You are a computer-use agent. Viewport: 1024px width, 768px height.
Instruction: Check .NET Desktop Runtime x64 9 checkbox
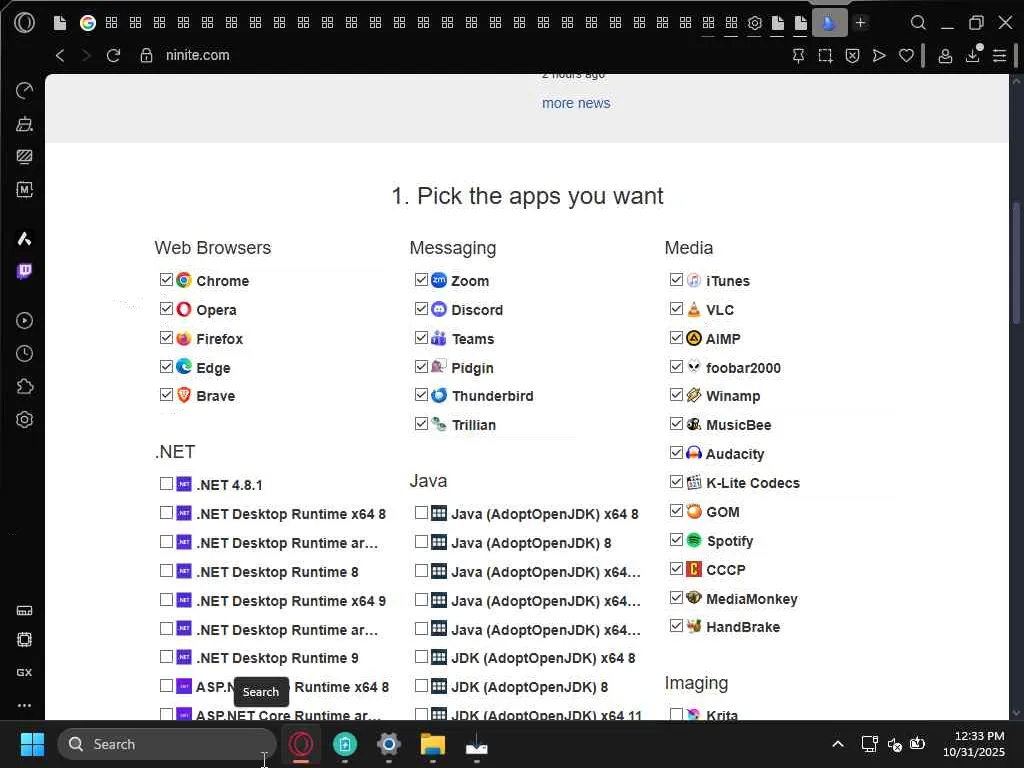166,600
